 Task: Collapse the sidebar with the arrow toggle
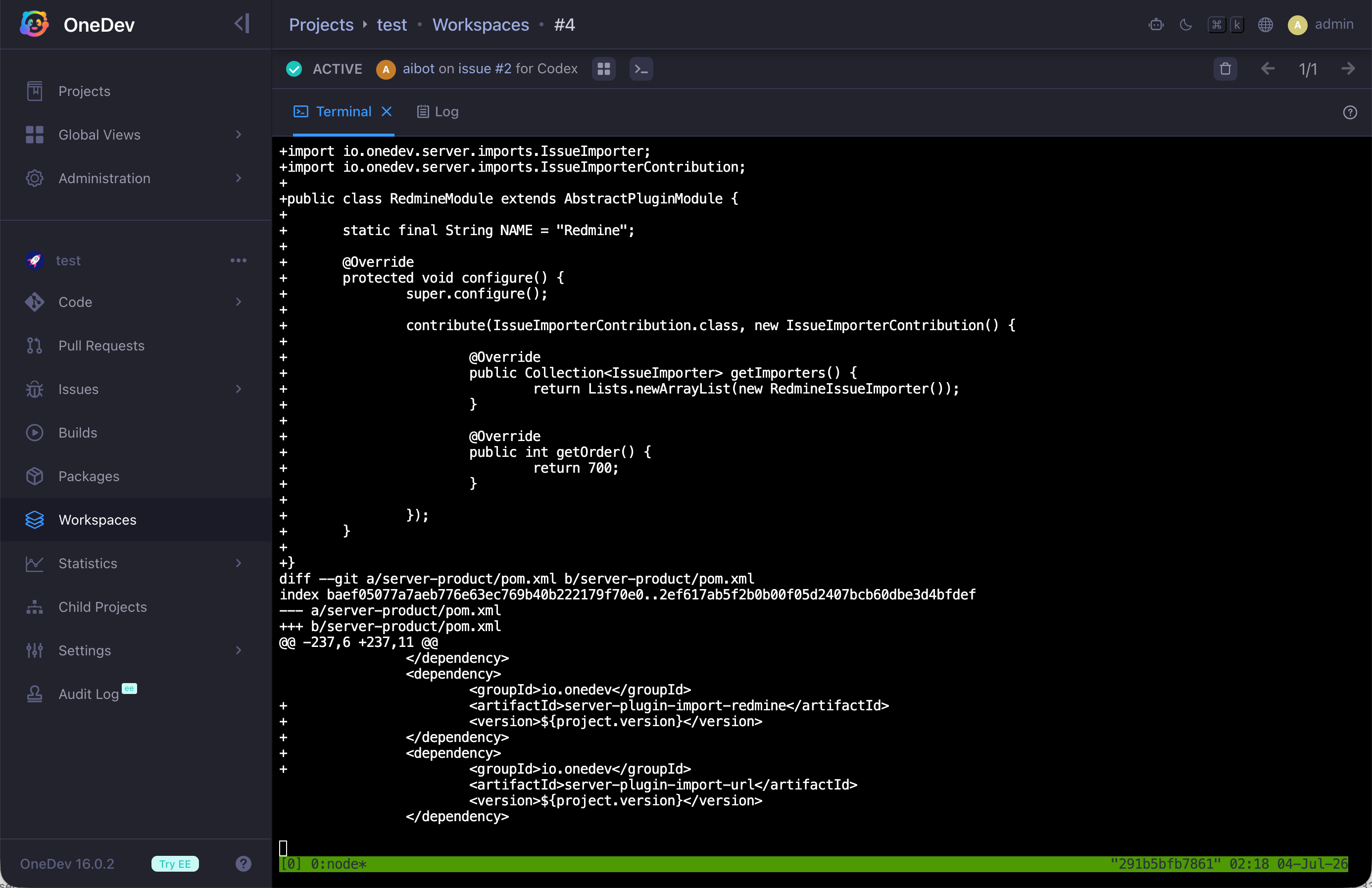242,24
